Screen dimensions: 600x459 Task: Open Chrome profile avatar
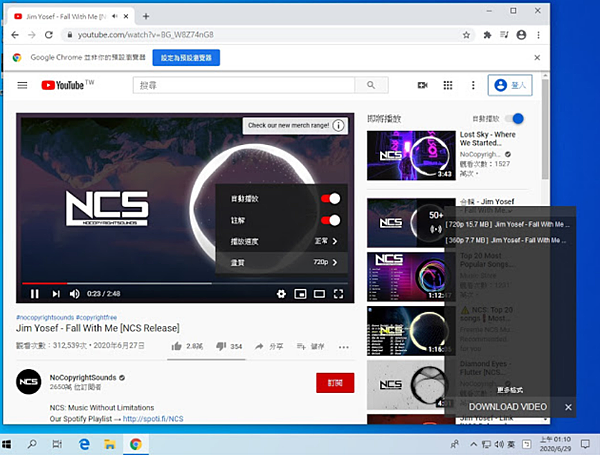(521, 35)
